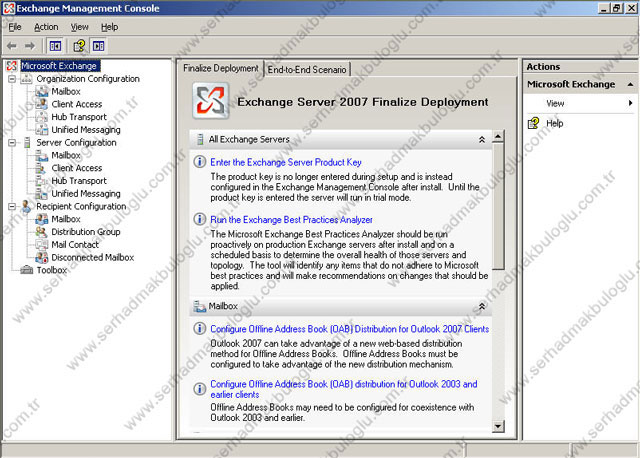This screenshot has height=458, width=640.
Task: Toggle the console tree pane toolbar icon
Action: [54, 45]
